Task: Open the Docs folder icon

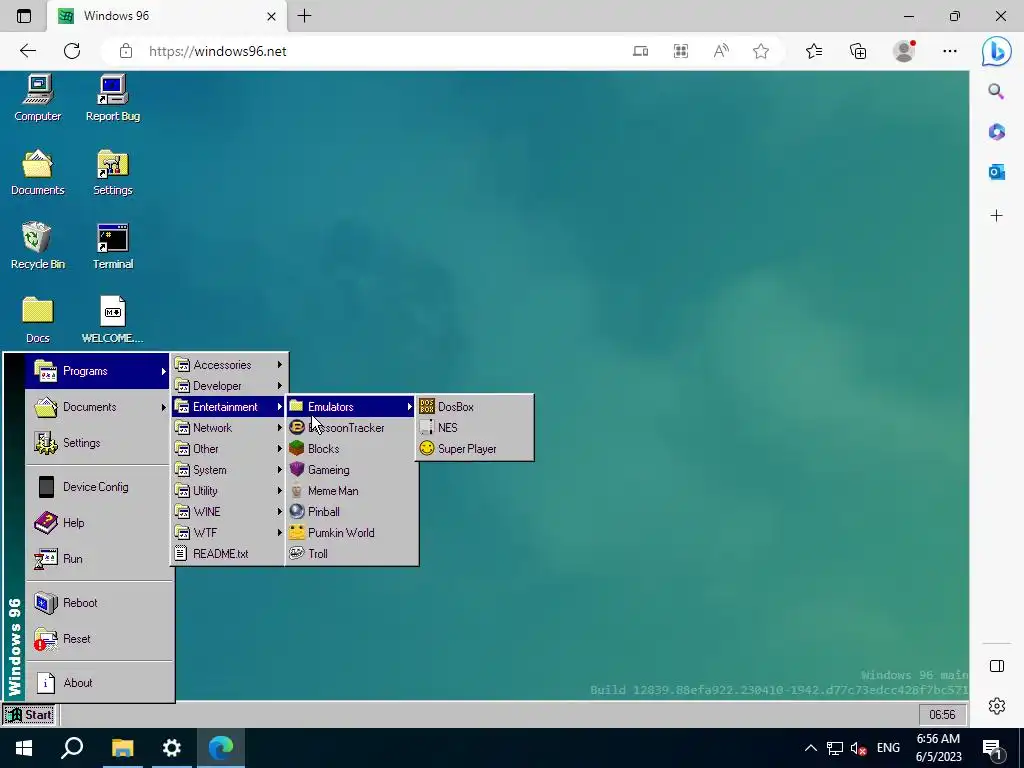Action: click(37, 320)
